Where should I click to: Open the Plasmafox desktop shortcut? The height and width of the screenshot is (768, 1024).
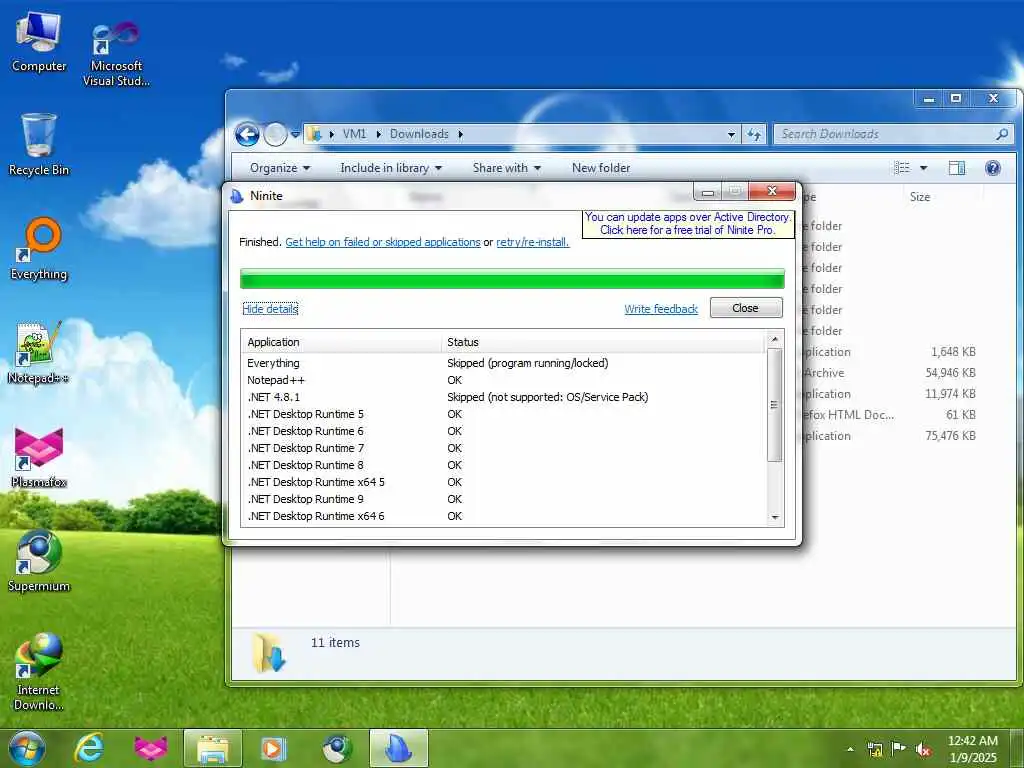tap(39, 458)
